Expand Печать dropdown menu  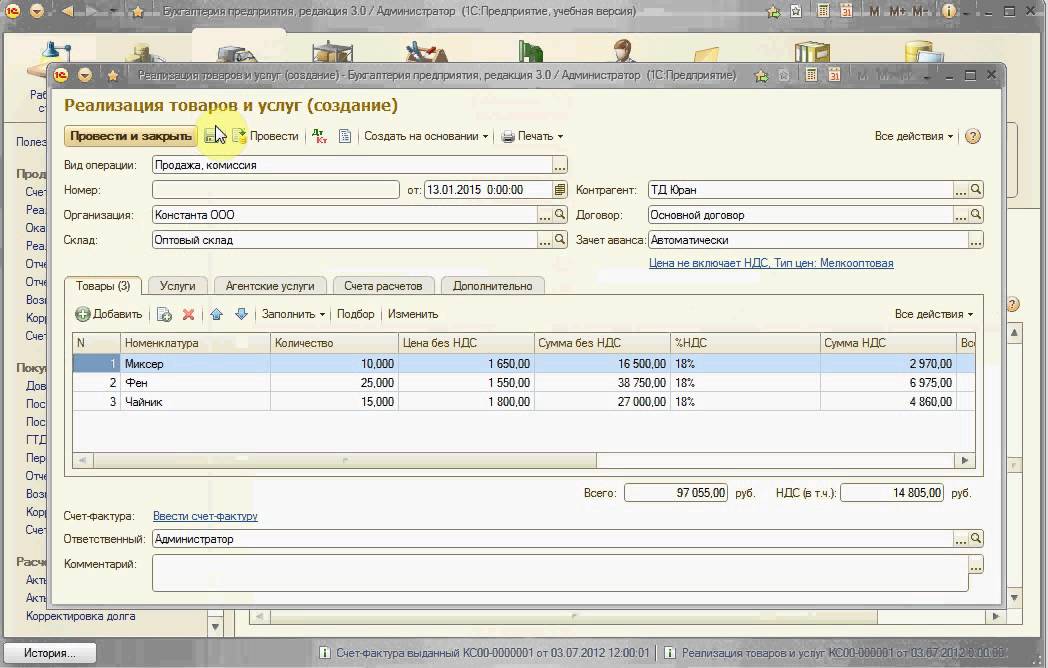[x=532, y=136]
